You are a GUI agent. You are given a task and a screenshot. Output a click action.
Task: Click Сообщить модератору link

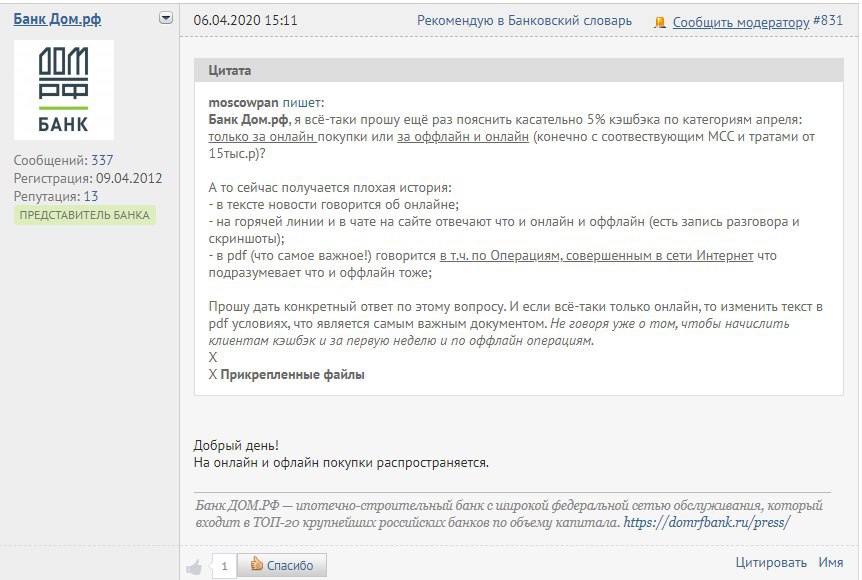(x=741, y=23)
